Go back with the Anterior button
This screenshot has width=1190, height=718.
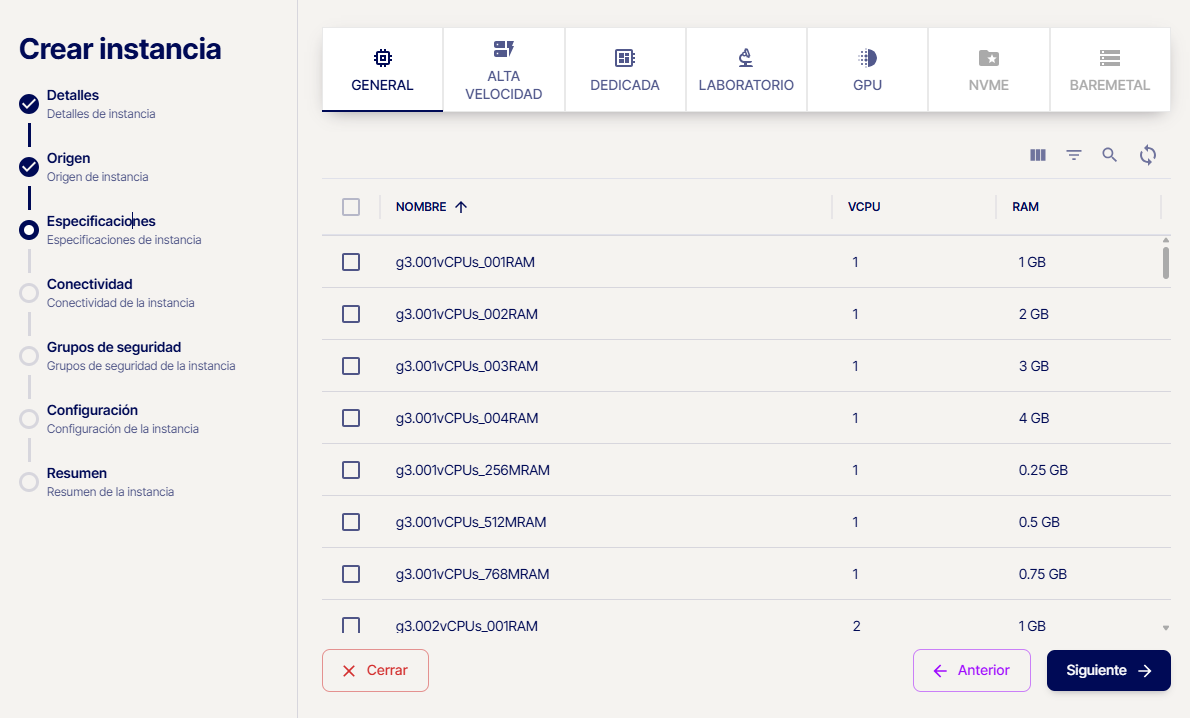(971, 671)
